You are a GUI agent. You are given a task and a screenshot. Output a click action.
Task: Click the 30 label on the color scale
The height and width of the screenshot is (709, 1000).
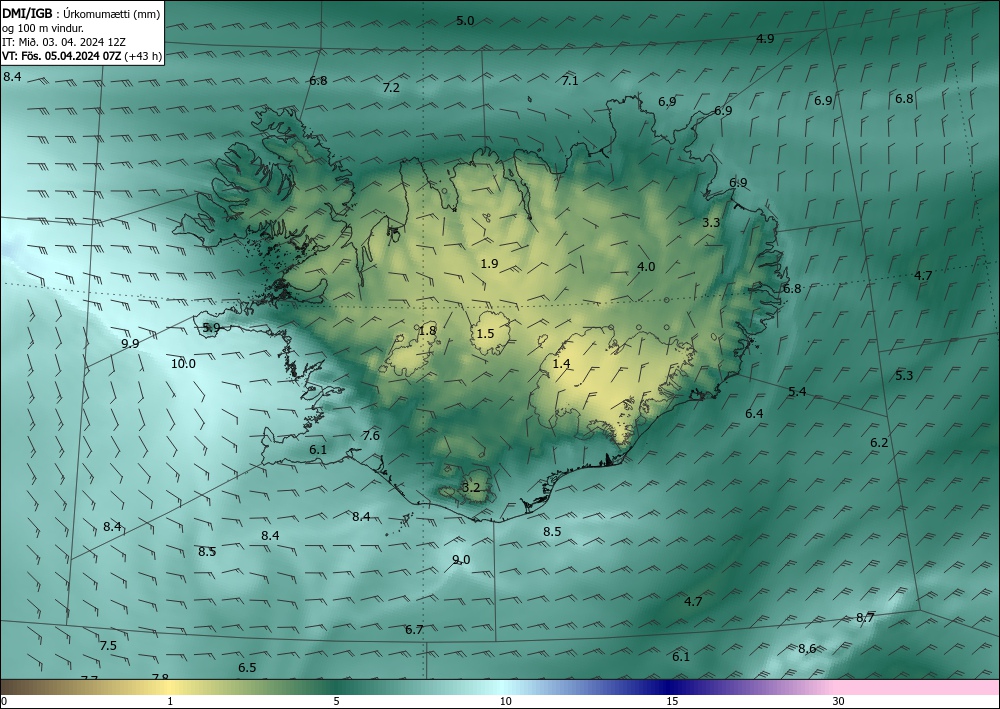[839, 701]
